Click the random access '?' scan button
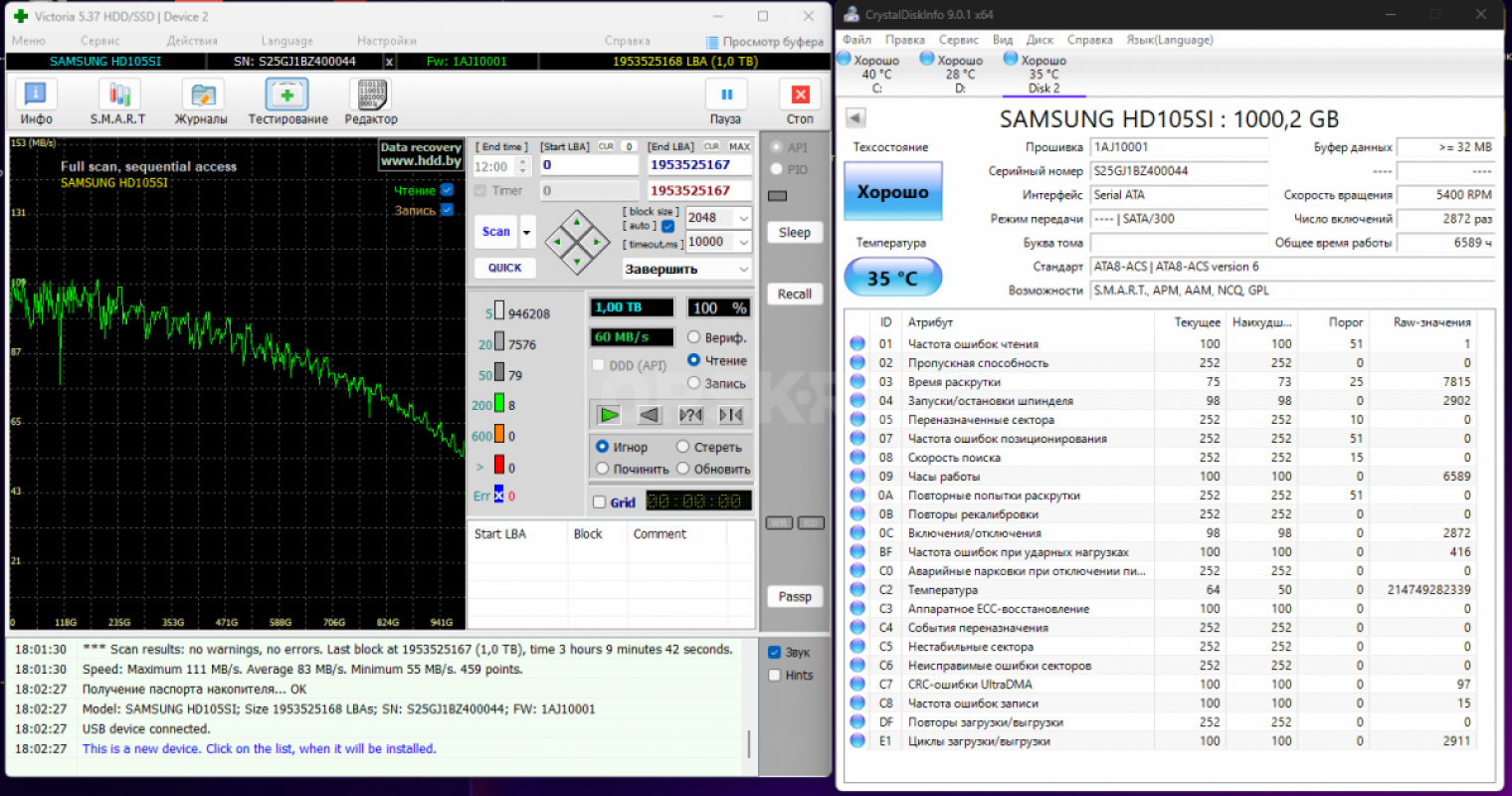Screen dimensions: 1512x796 tap(690, 415)
